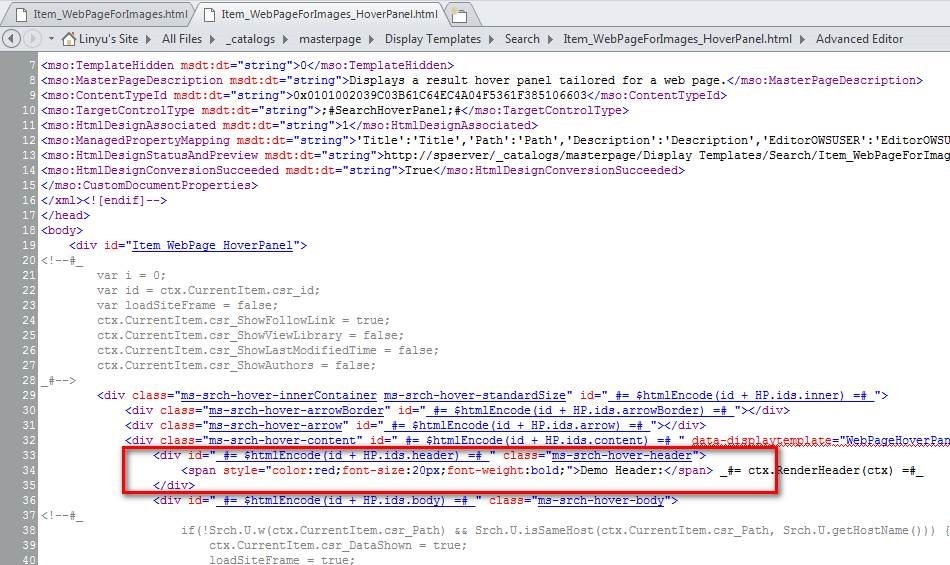Click the mso:HtmlDesignAssociated code line
This screenshot has width=950, height=565.
click(289, 125)
